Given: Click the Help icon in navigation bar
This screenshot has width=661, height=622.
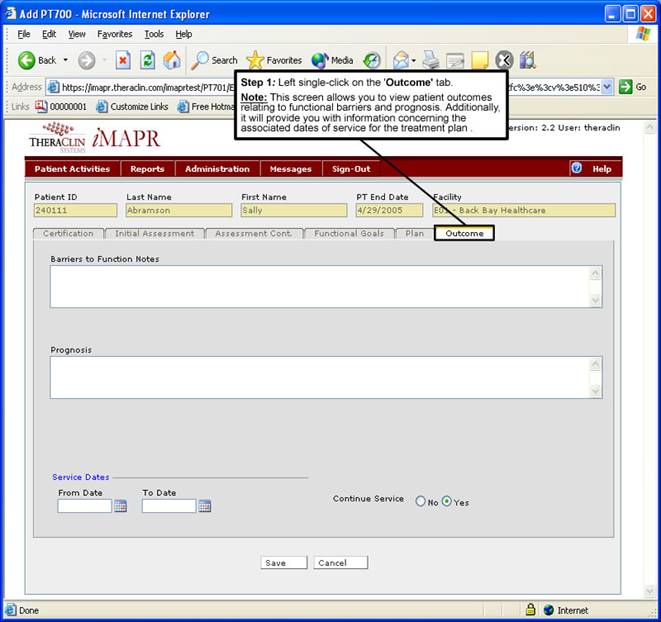Looking at the screenshot, I should pos(577,168).
